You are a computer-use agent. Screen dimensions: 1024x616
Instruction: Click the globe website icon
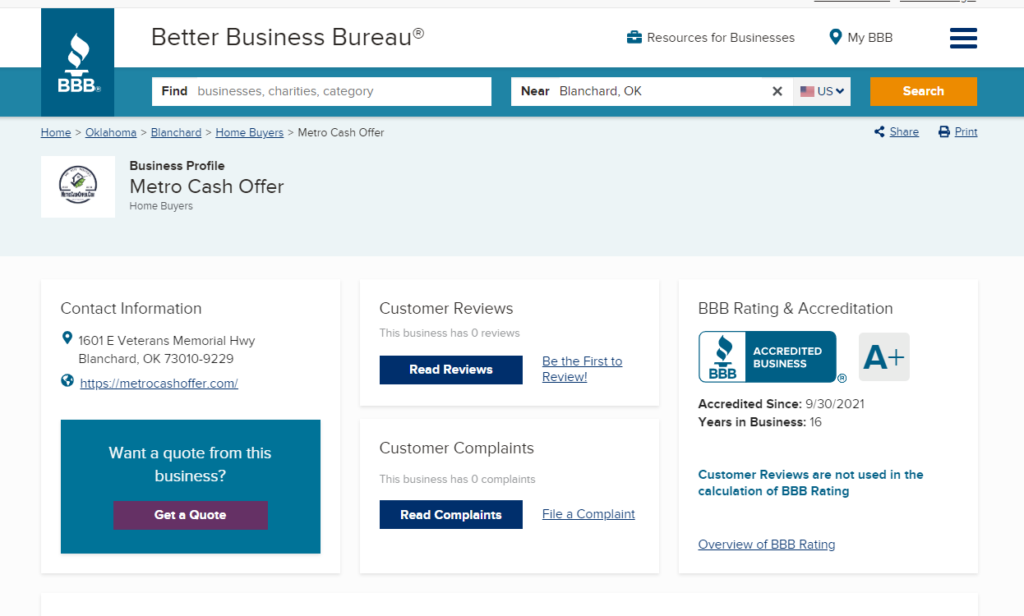67,380
